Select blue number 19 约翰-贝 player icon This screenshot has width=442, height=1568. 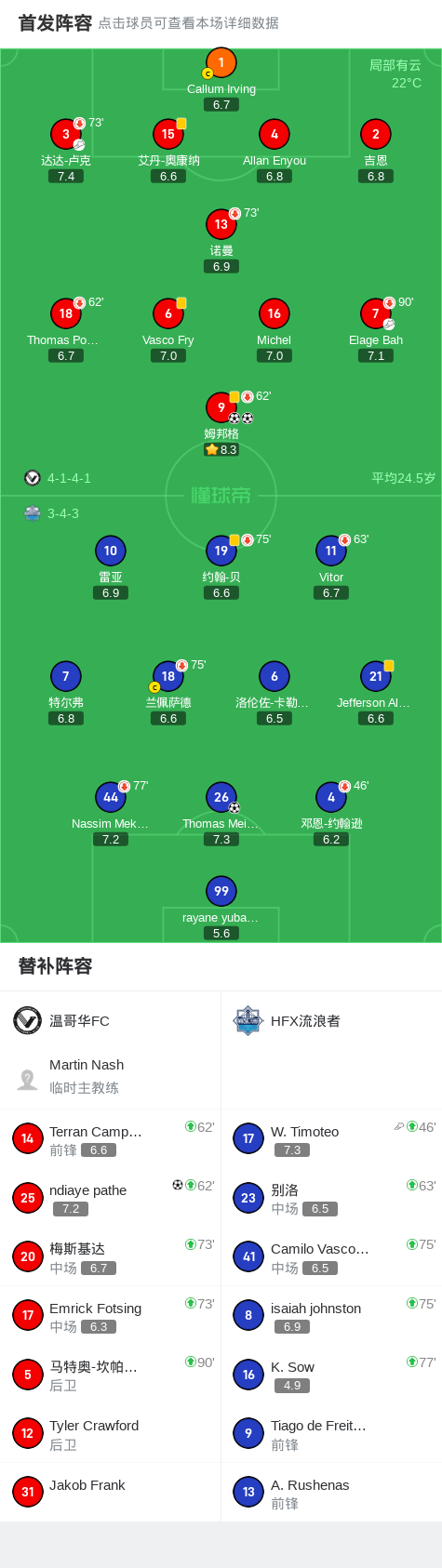(x=221, y=551)
